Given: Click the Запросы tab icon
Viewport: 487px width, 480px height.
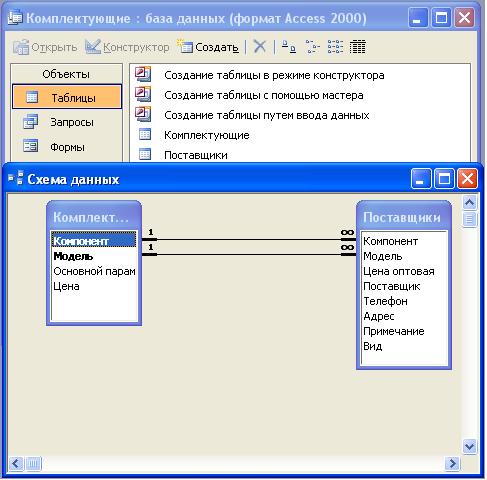Looking at the screenshot, I should click(30, 122).
